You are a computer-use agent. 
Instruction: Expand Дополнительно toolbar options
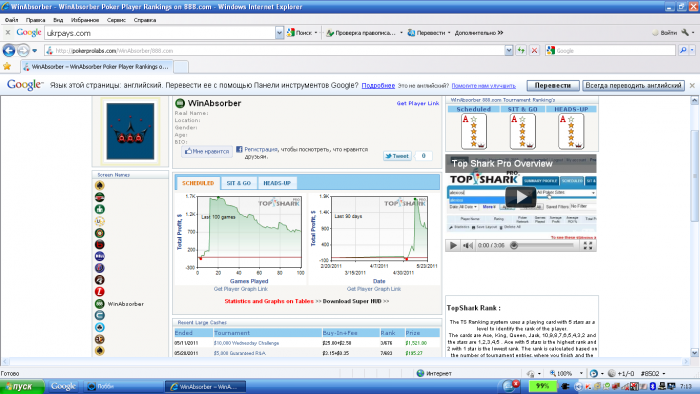[479, 33]
